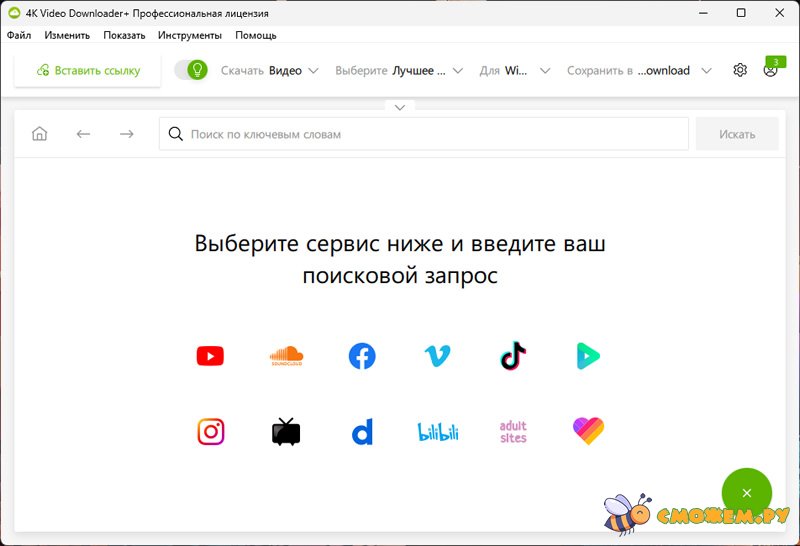800x546 pixels.
Task: Open the Файл menu
Action: click(x=19, y=35)
